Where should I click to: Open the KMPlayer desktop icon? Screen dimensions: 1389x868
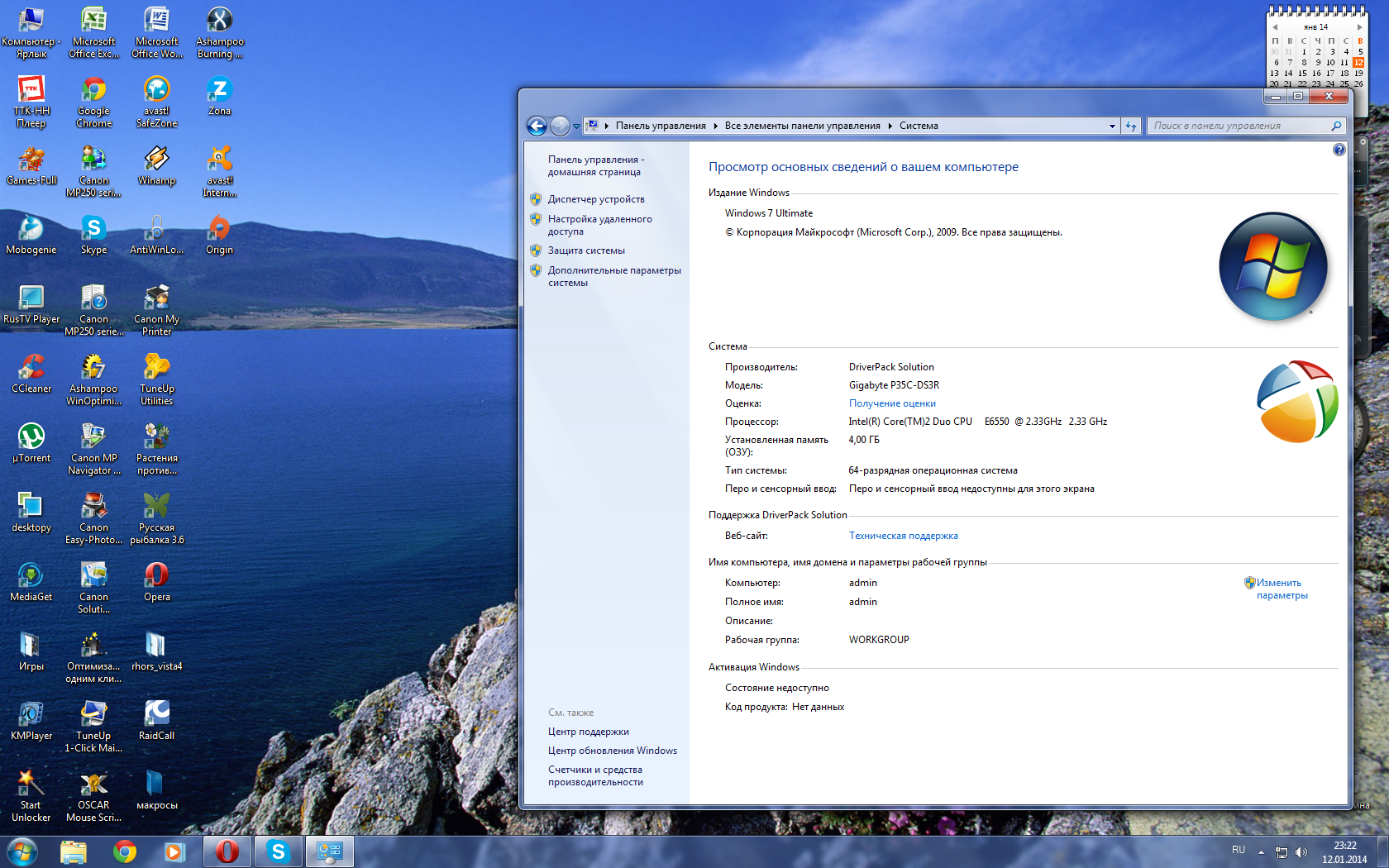point(31,721)
